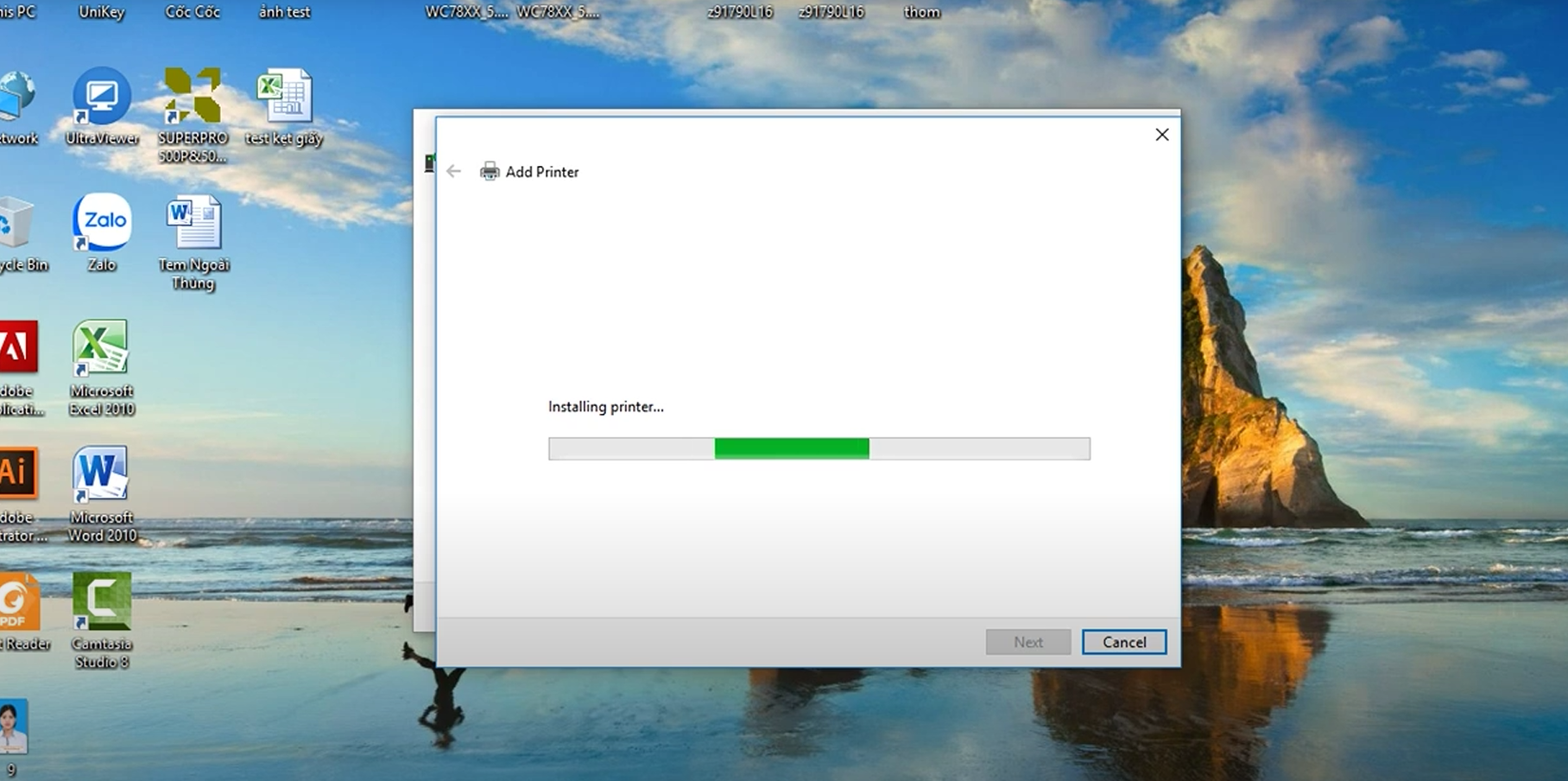Launch Microsoft Word 2010
The height and width of the screenshot is (781, 1568).
pyautogui.click(x=101, y=475)
